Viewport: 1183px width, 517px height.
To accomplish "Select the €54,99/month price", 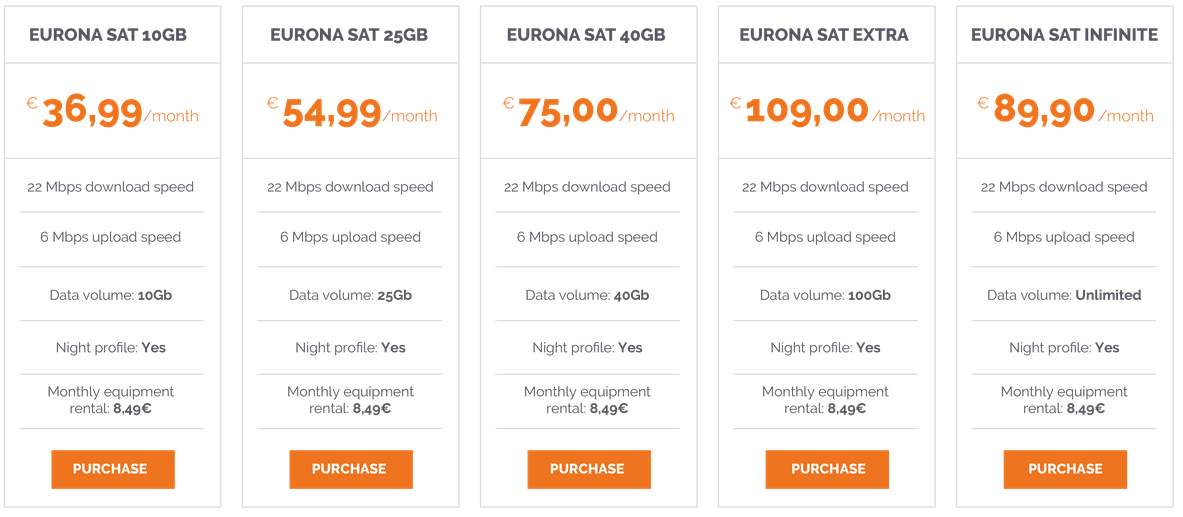I will click(x=352, y=112).
